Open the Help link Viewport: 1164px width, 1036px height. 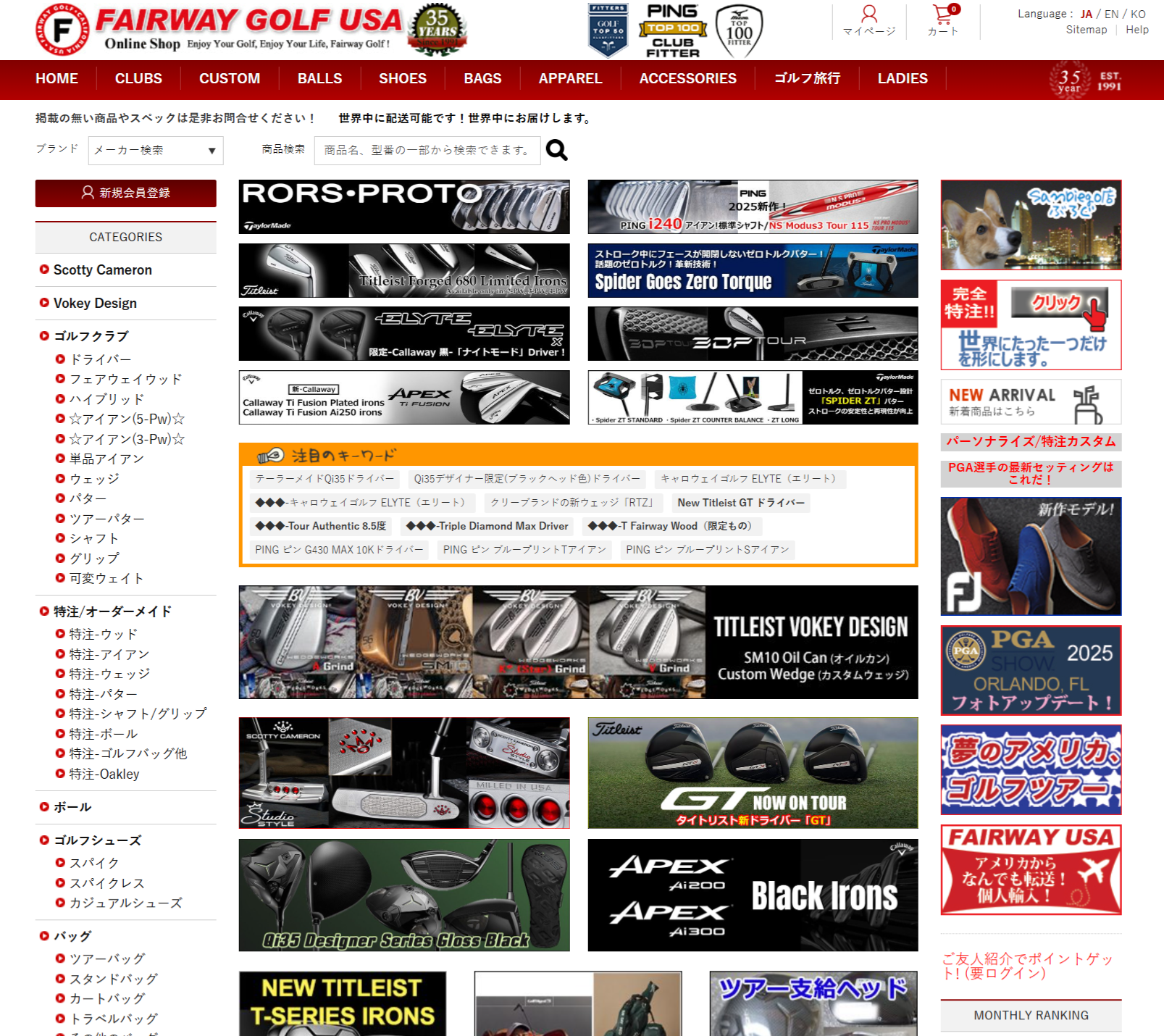click(1137, 30)
